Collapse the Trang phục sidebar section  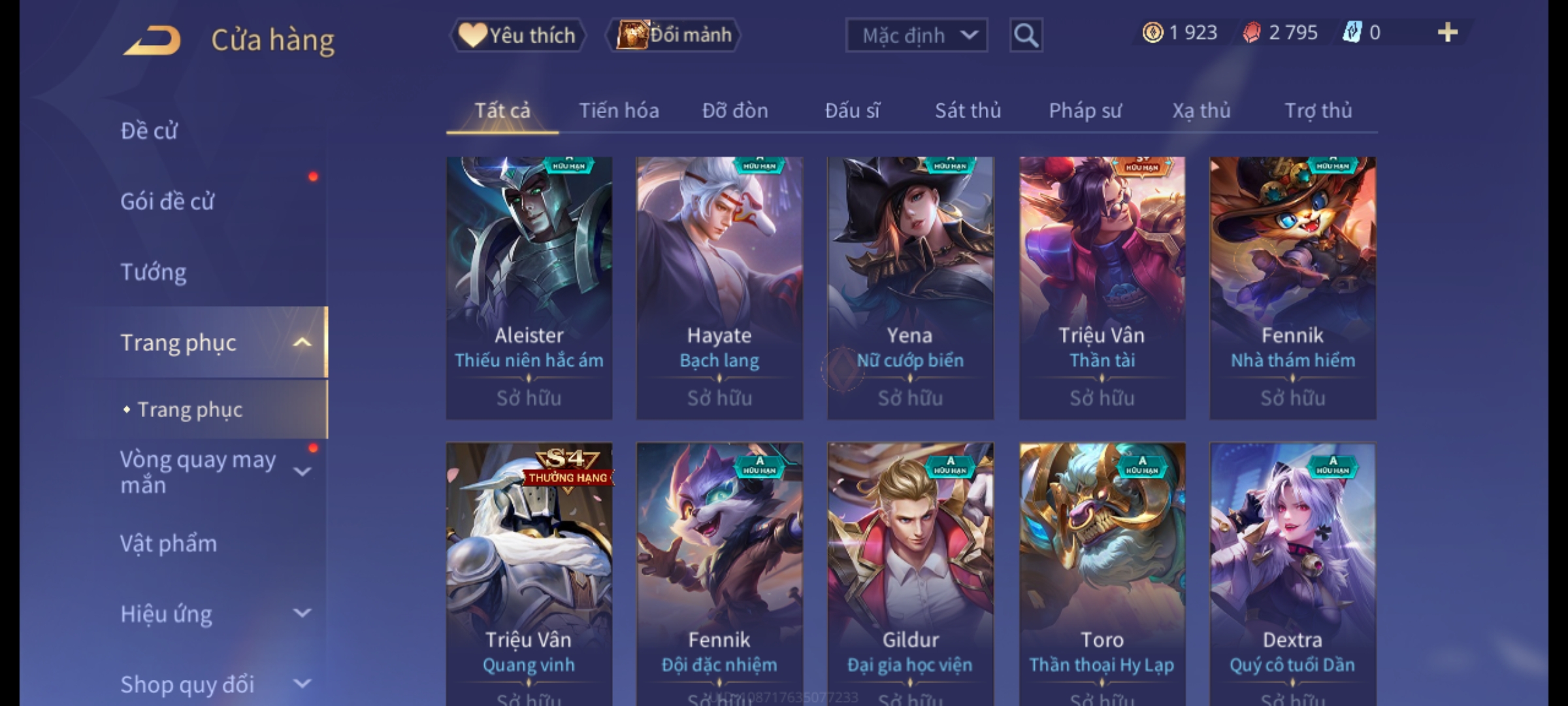point(302,342)
